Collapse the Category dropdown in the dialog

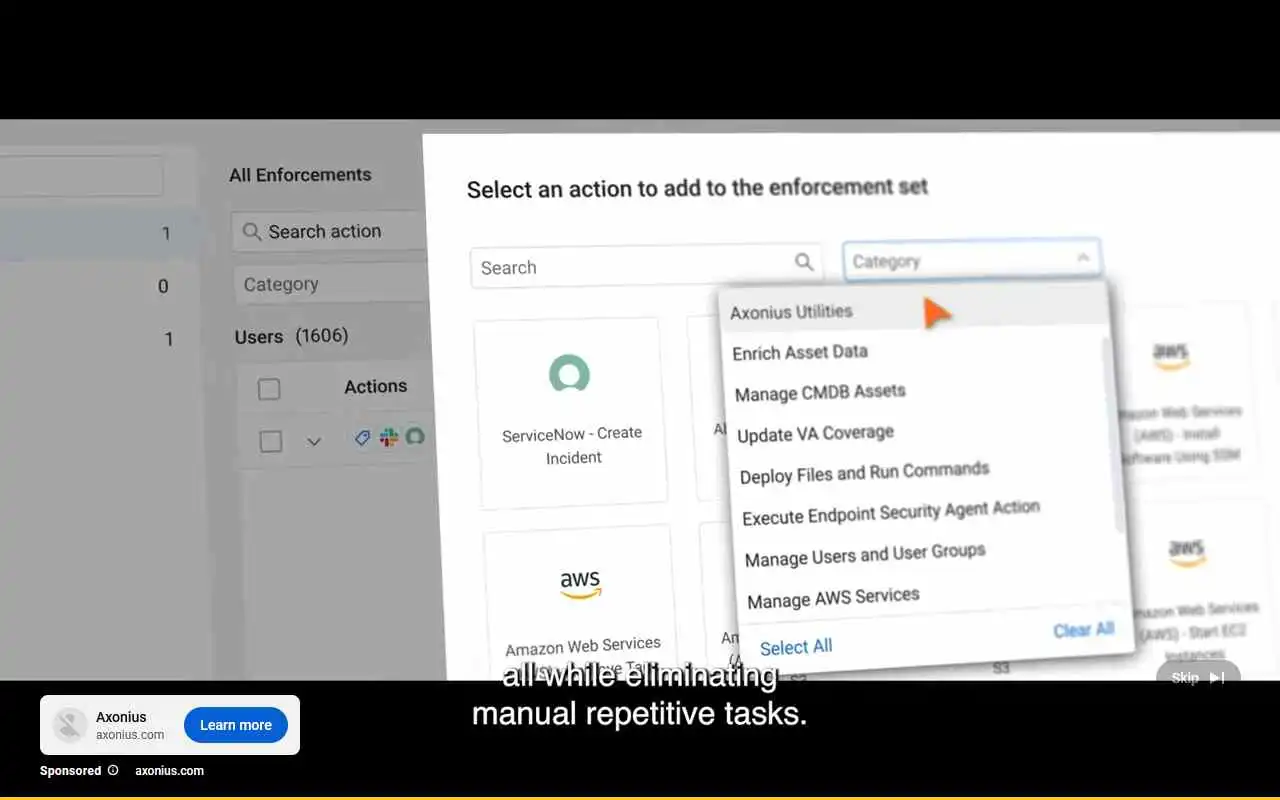(x=1083, y=258)
